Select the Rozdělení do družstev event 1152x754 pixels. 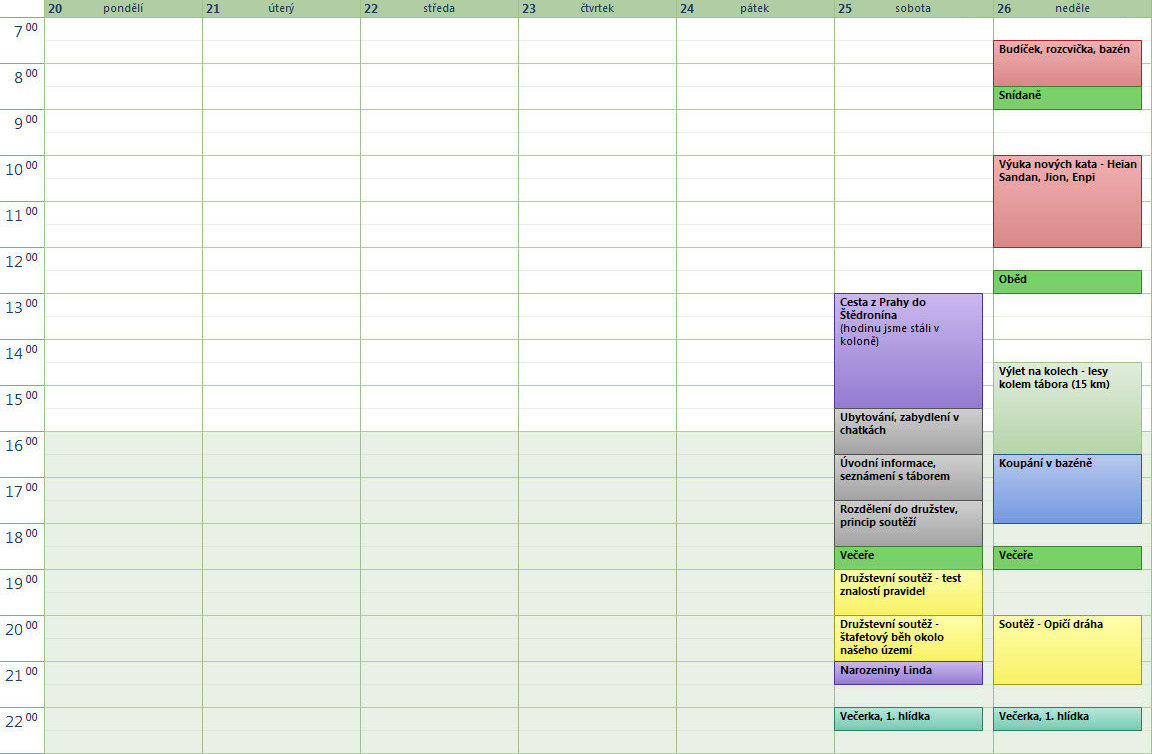908,523
